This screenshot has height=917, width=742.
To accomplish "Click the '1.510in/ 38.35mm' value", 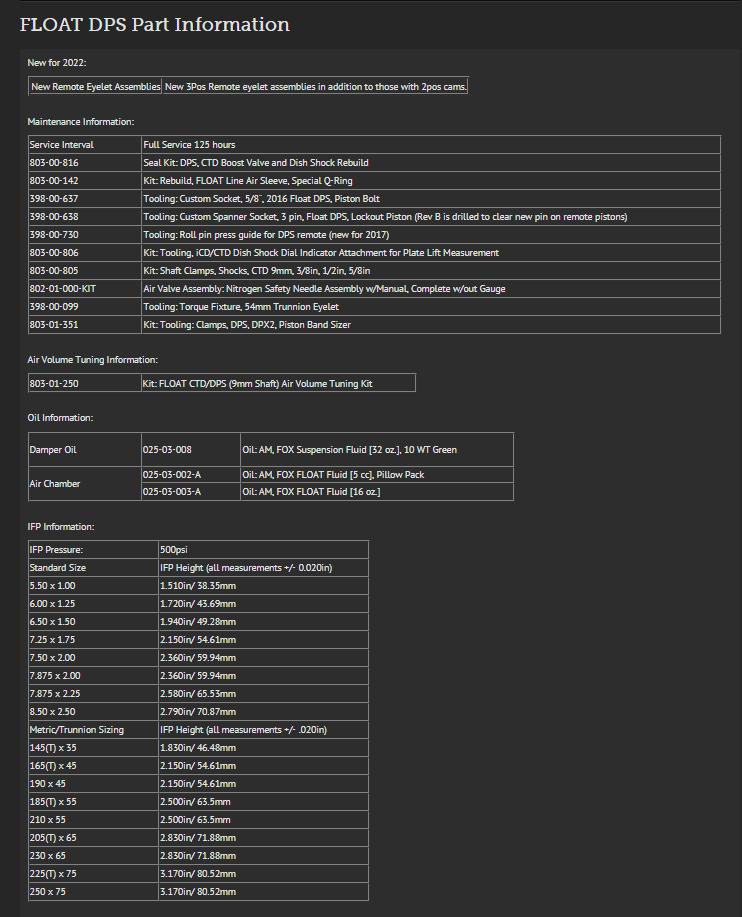I will 198,586.
